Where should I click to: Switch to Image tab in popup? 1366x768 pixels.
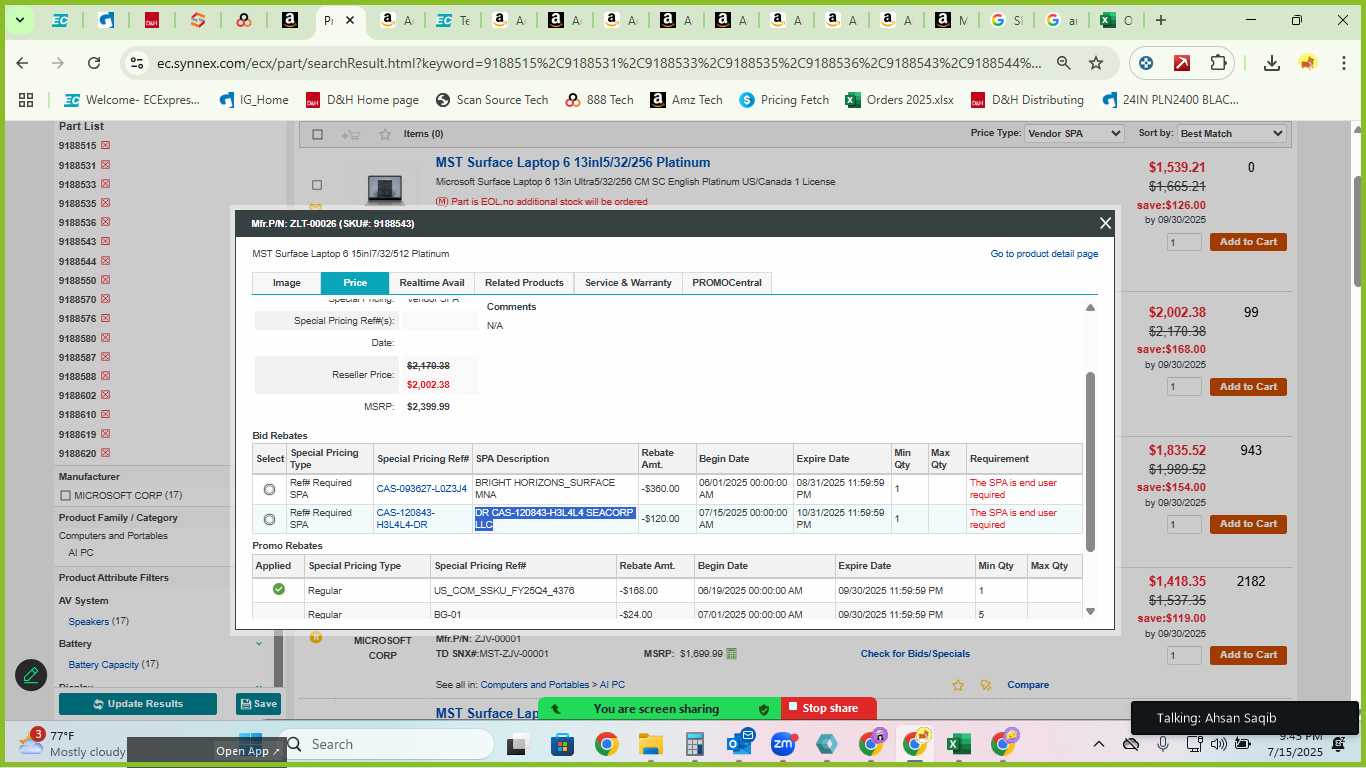coord(287,283)
